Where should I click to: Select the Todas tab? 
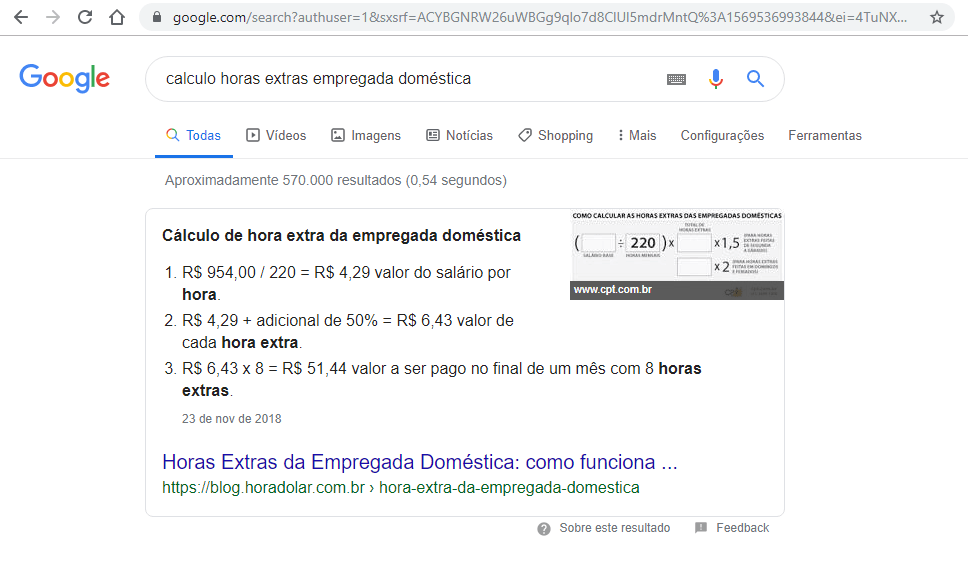[x=193, y=135]
